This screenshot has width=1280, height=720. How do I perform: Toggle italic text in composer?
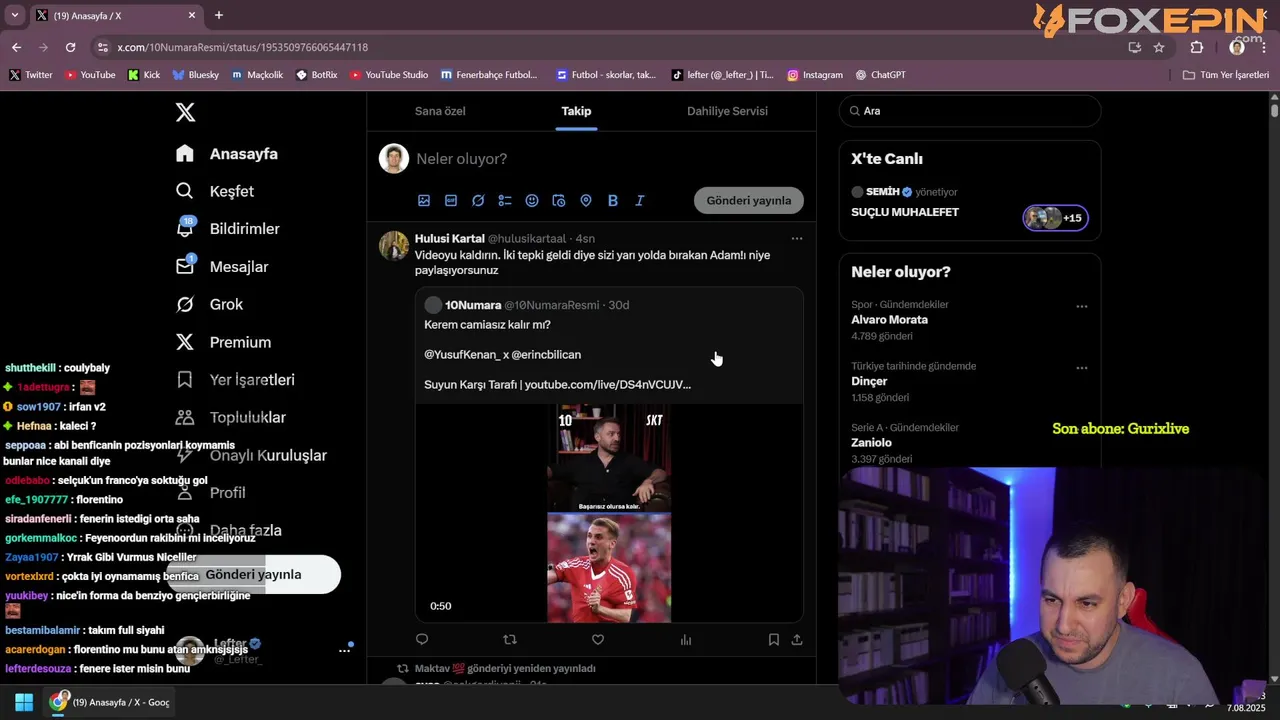640,200
